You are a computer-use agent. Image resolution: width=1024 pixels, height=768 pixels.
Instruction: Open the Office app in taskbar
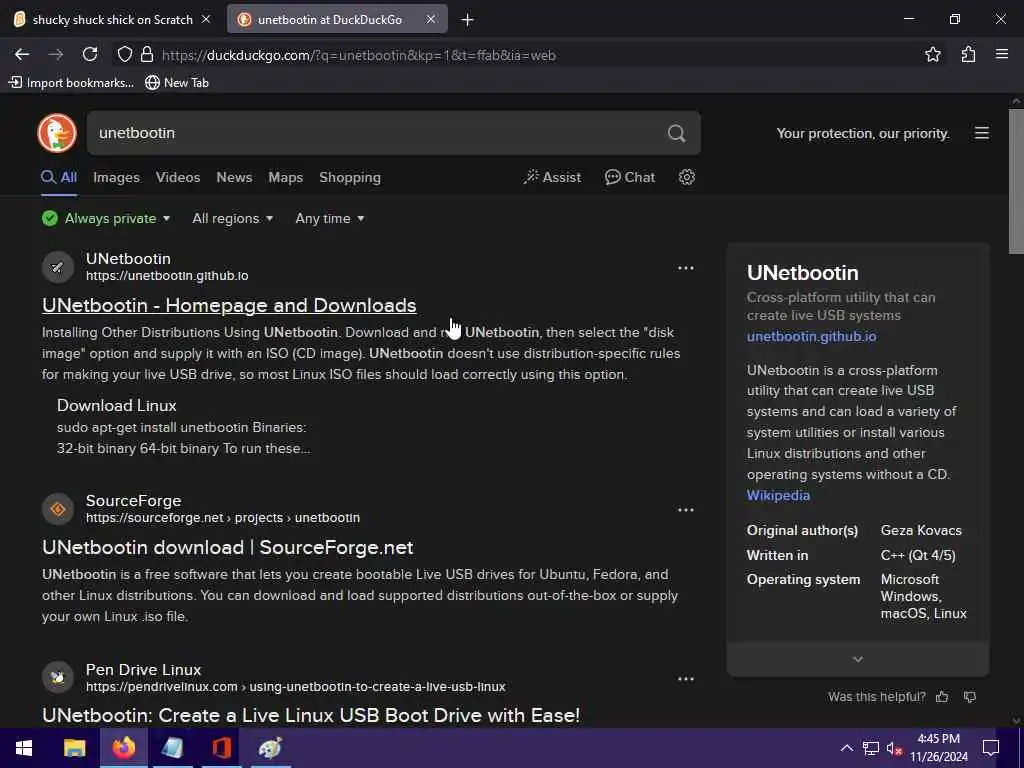221,748
